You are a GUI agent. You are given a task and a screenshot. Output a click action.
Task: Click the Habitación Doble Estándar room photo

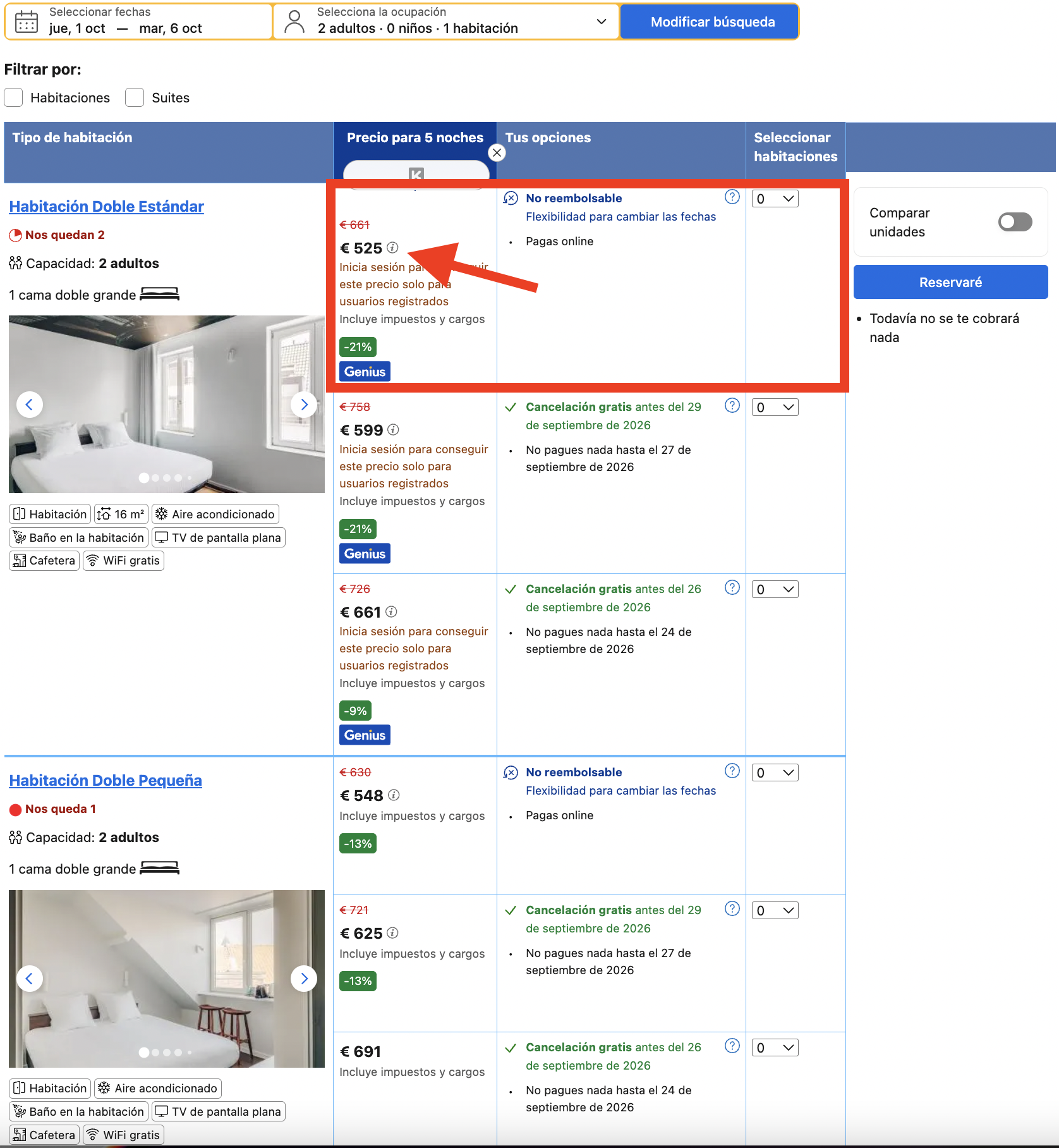167,404
